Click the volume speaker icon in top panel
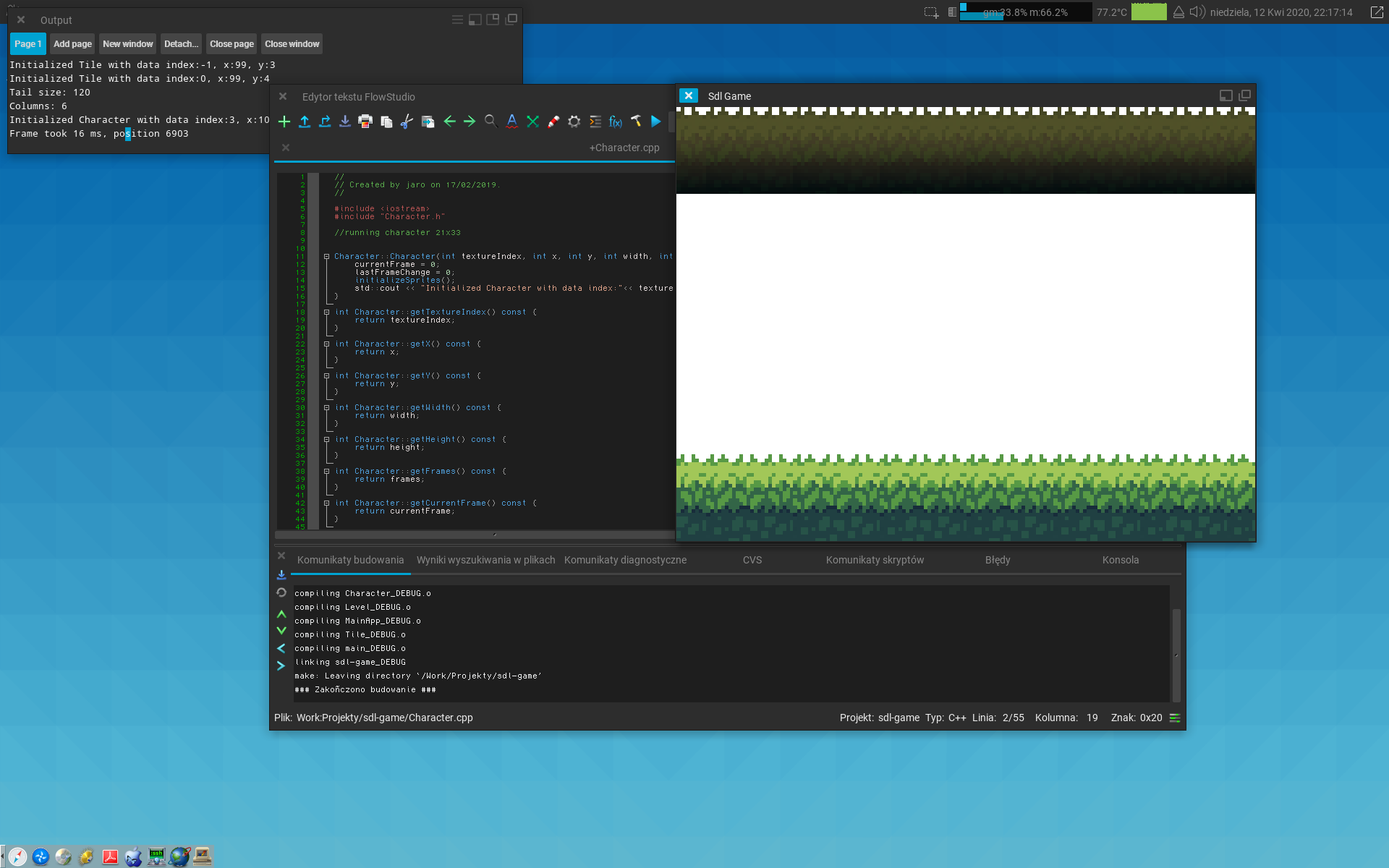 pyautogui.click(x=1197, y=12)
